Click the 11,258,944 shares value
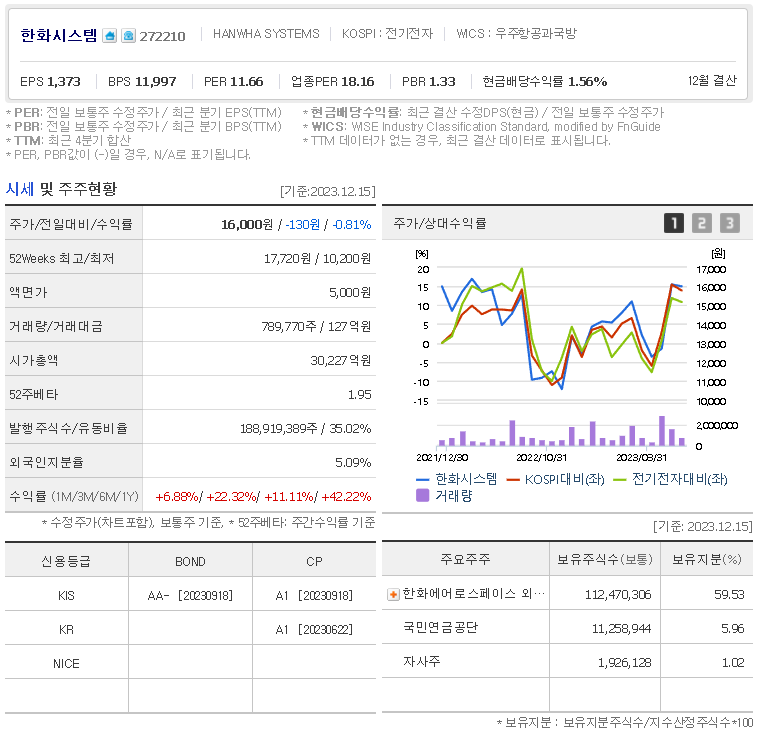 [x=621, y=628]
